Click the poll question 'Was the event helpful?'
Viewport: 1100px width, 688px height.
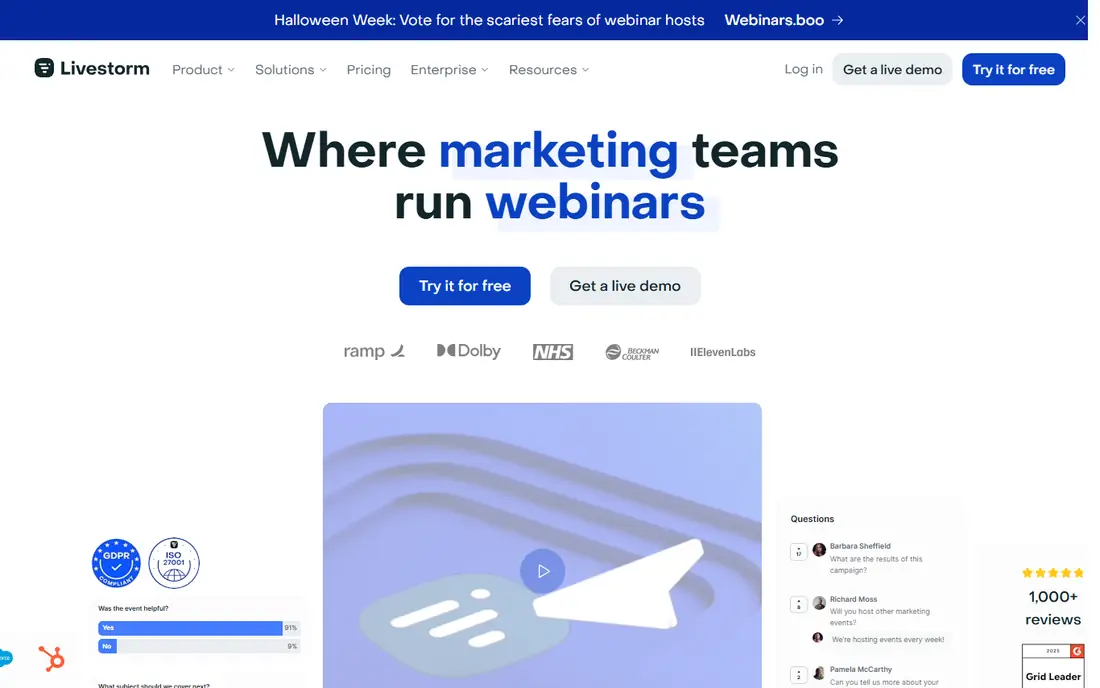pos(133,609)
